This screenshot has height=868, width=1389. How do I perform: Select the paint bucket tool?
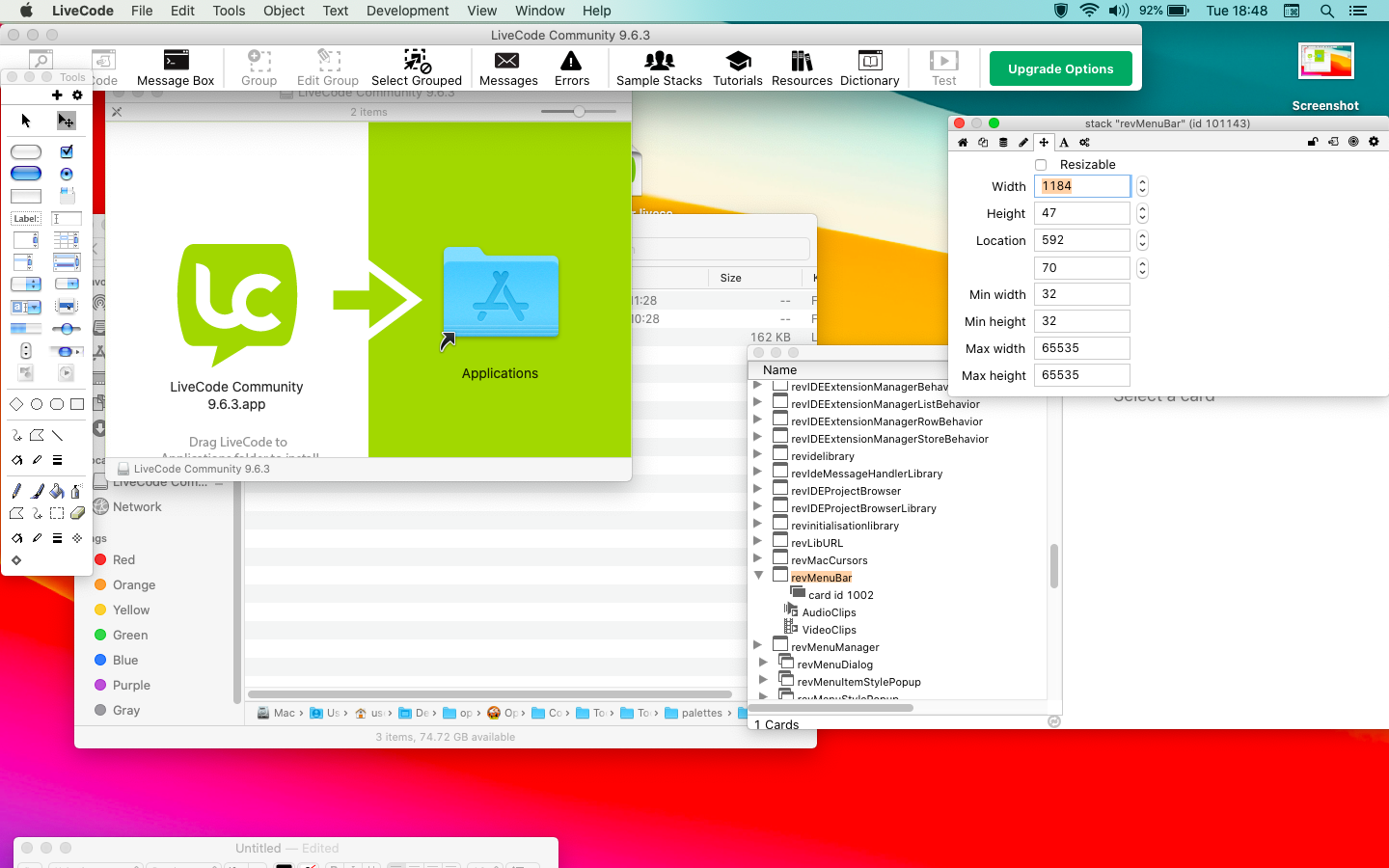tap(57, 491)
